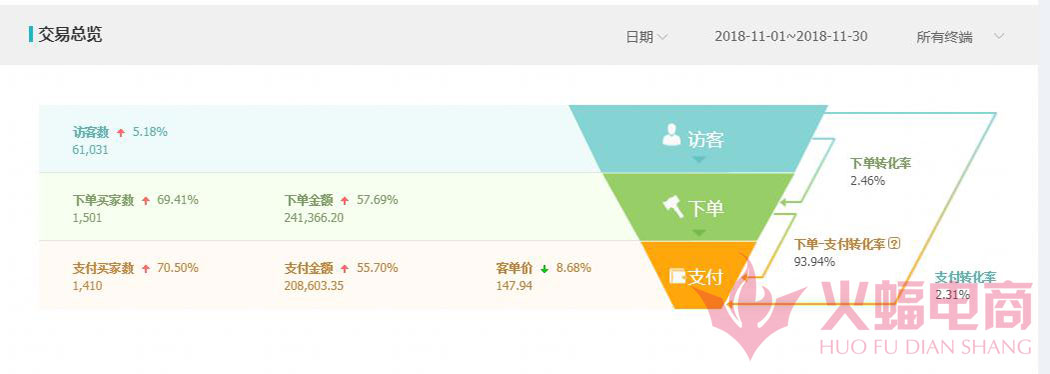Screen dimensions: 1050x374
Task: Expand the 所有终端 dropdown arrow
Action: pyautogui.click(x=999, y=36)
